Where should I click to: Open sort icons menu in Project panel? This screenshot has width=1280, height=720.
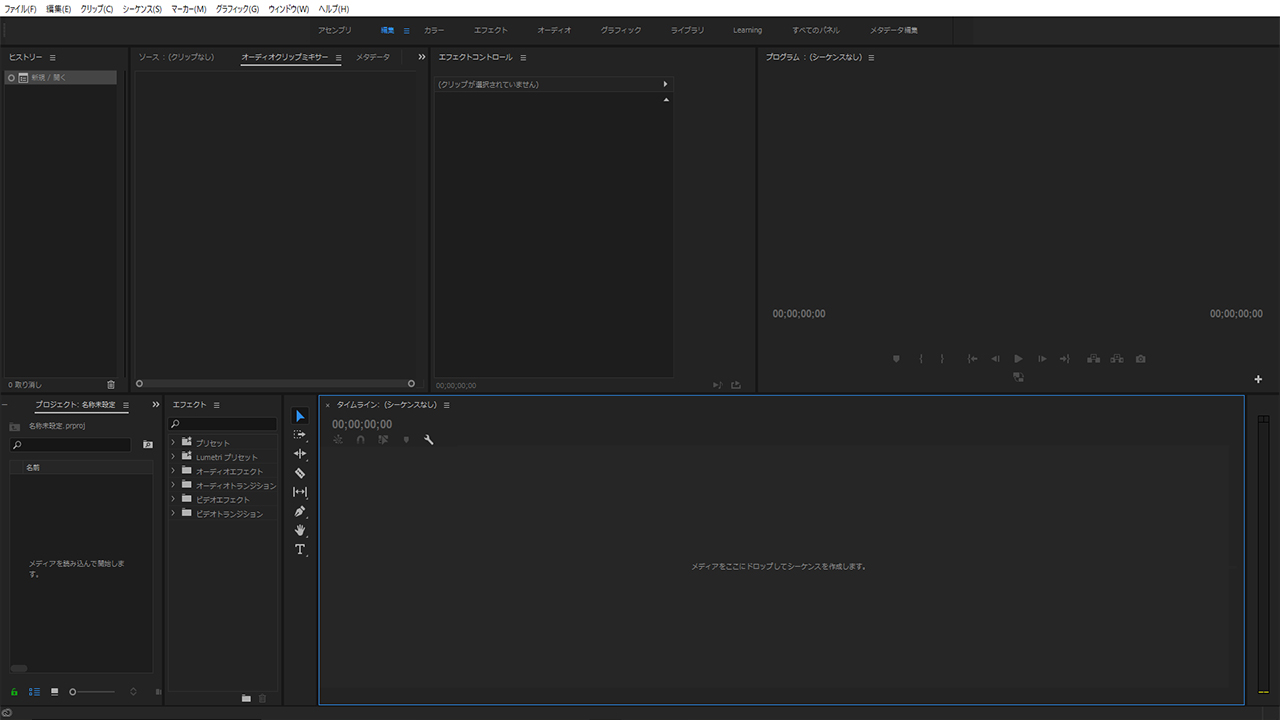(x=134, y=692)
